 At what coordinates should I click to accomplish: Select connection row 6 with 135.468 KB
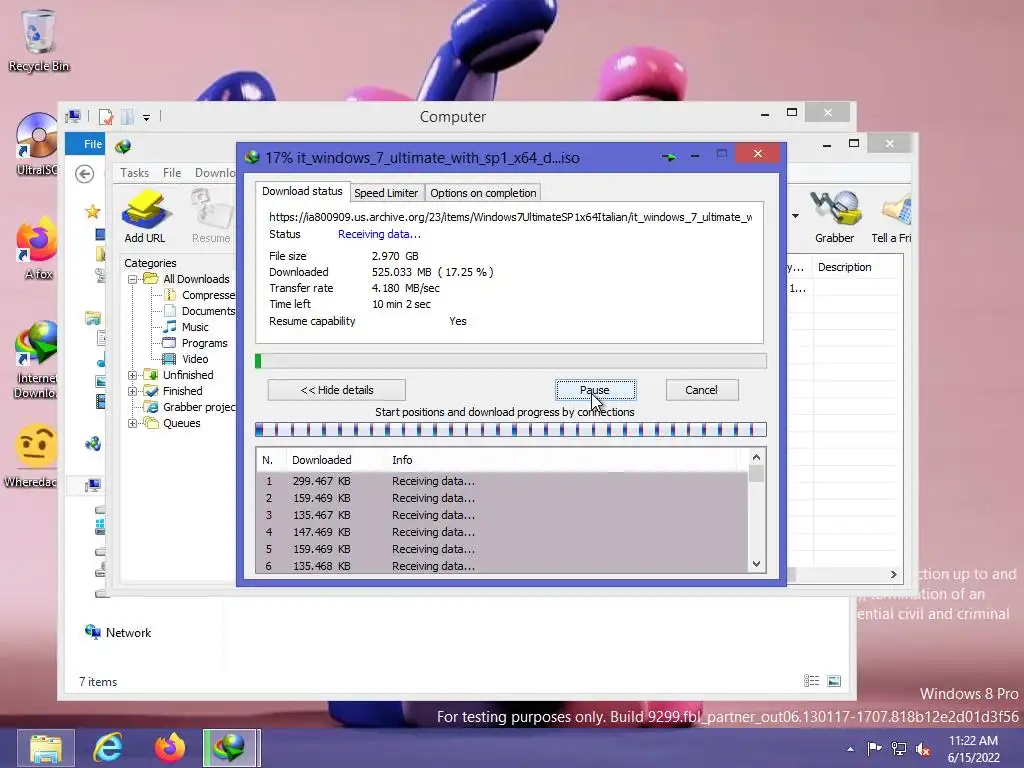point(502,566)
